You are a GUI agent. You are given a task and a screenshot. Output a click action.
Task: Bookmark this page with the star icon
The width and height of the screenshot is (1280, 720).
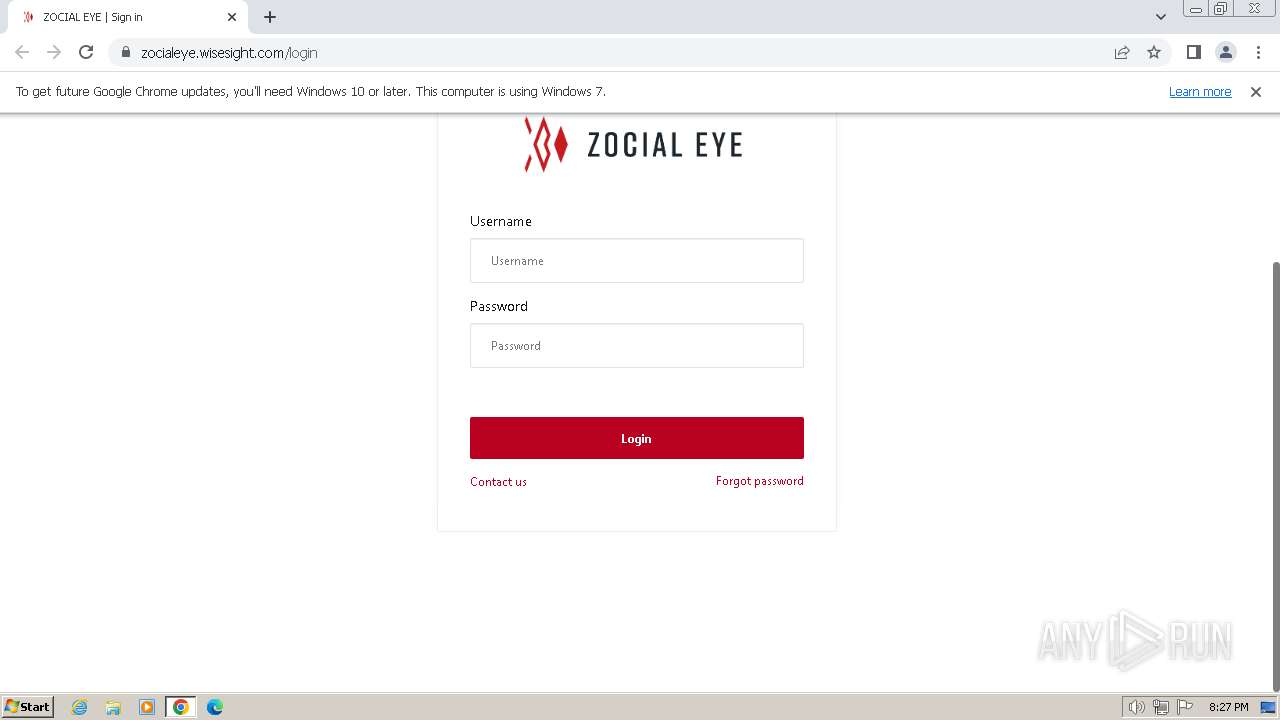1154,52
